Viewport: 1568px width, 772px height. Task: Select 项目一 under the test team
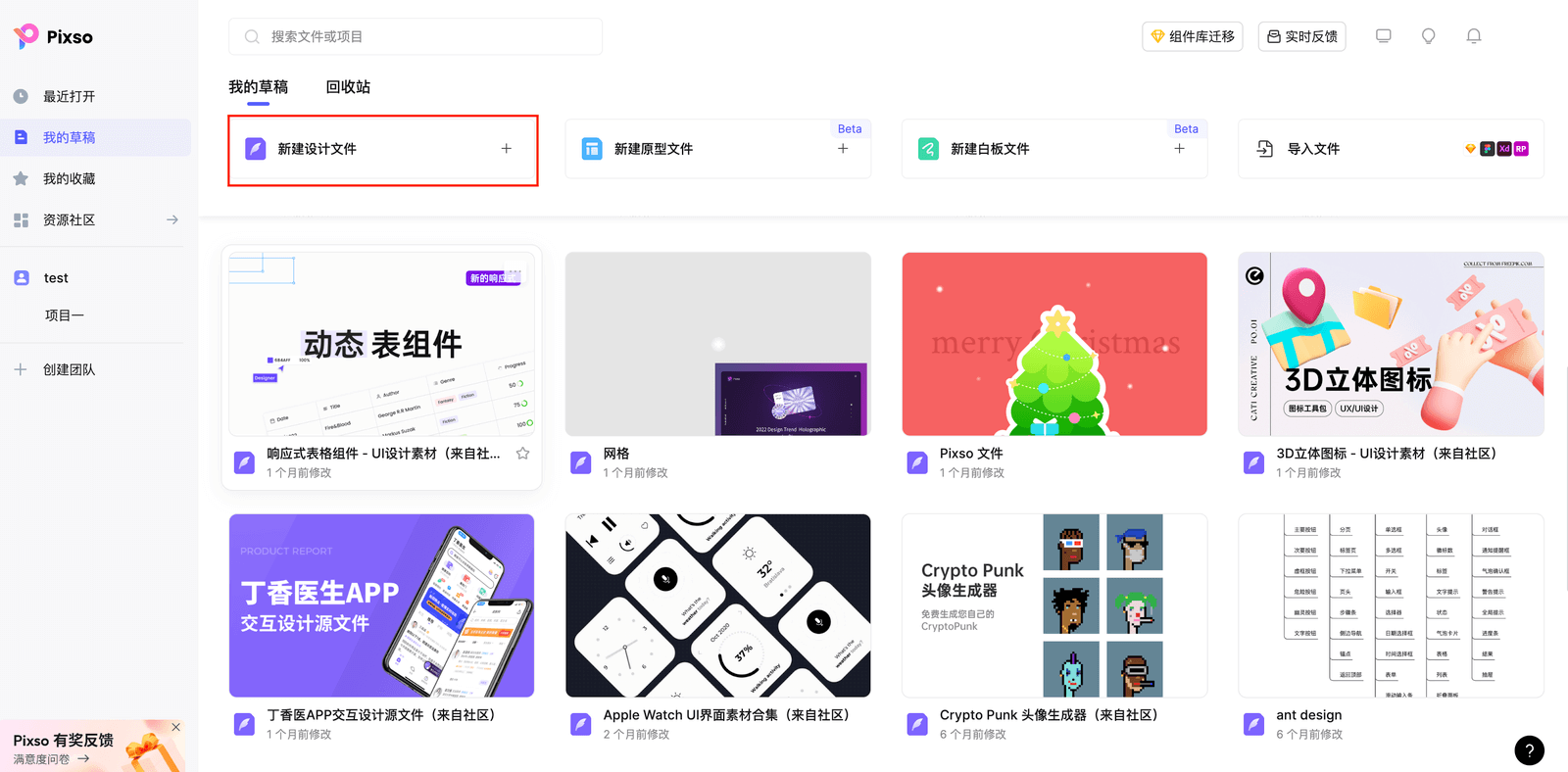(65, 315)
